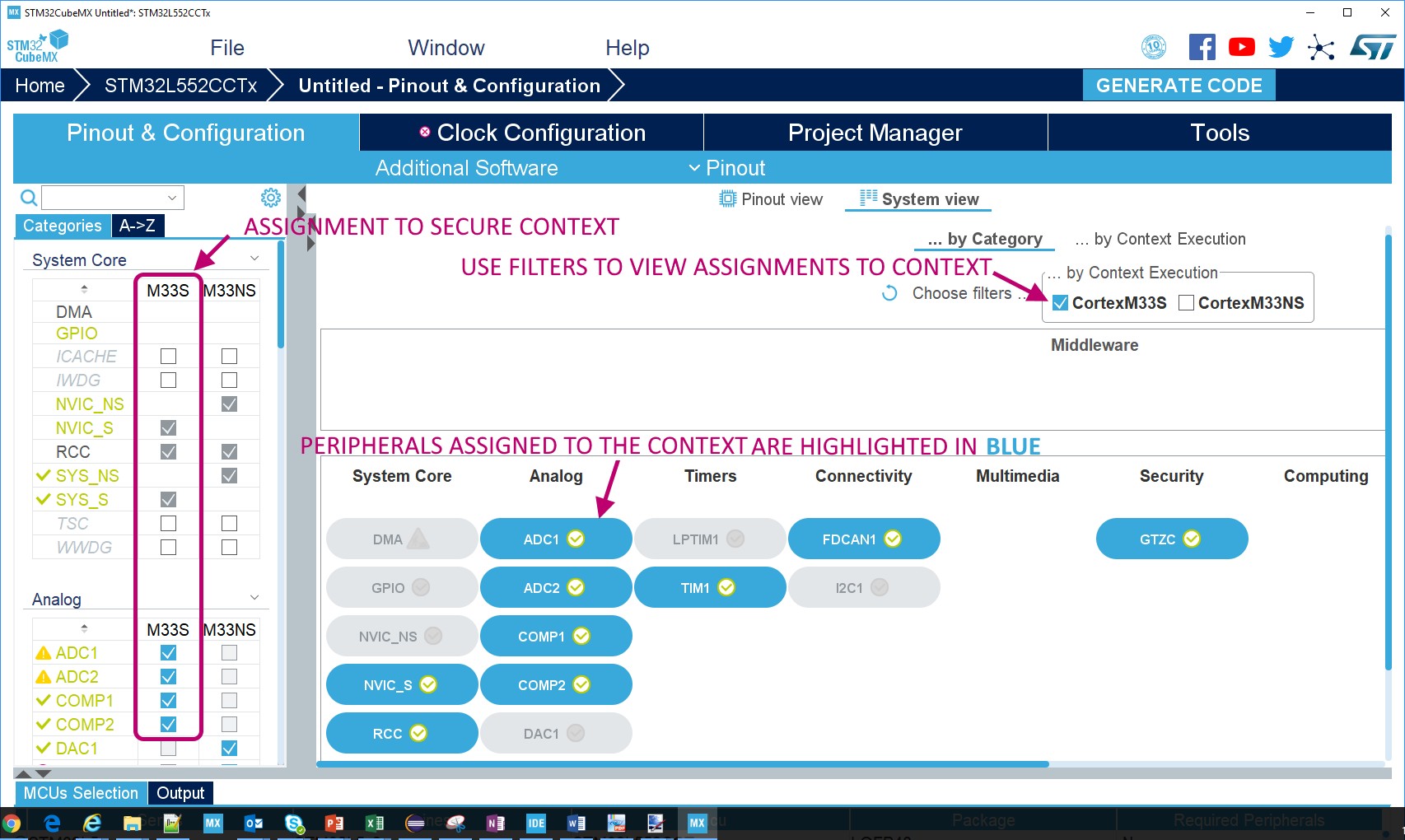The image size is (1405, 840).
Task: Select GPIO in the System Core list
Action: [77, 333]
